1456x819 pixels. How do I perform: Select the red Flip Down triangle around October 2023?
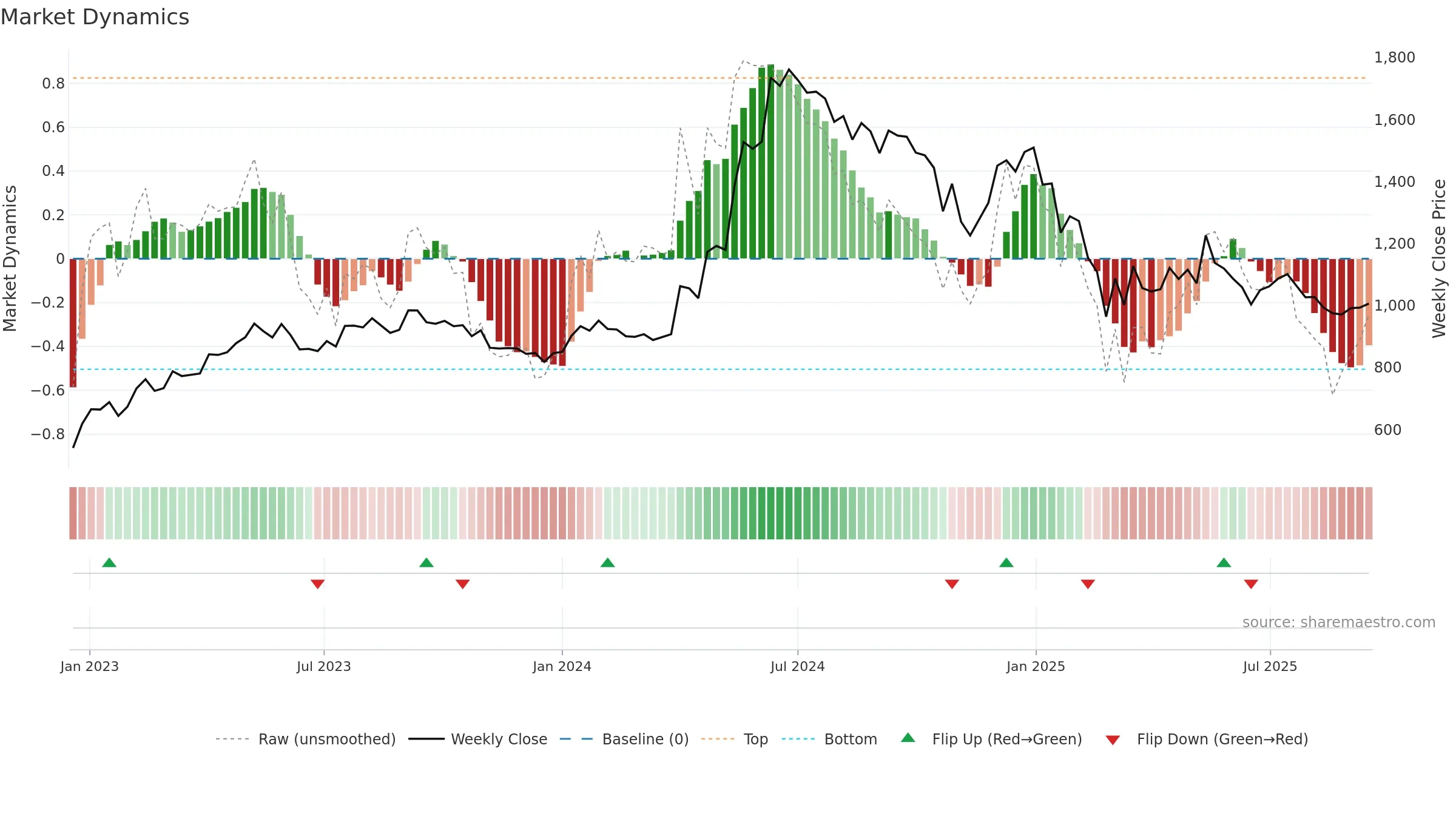point(463,584)
